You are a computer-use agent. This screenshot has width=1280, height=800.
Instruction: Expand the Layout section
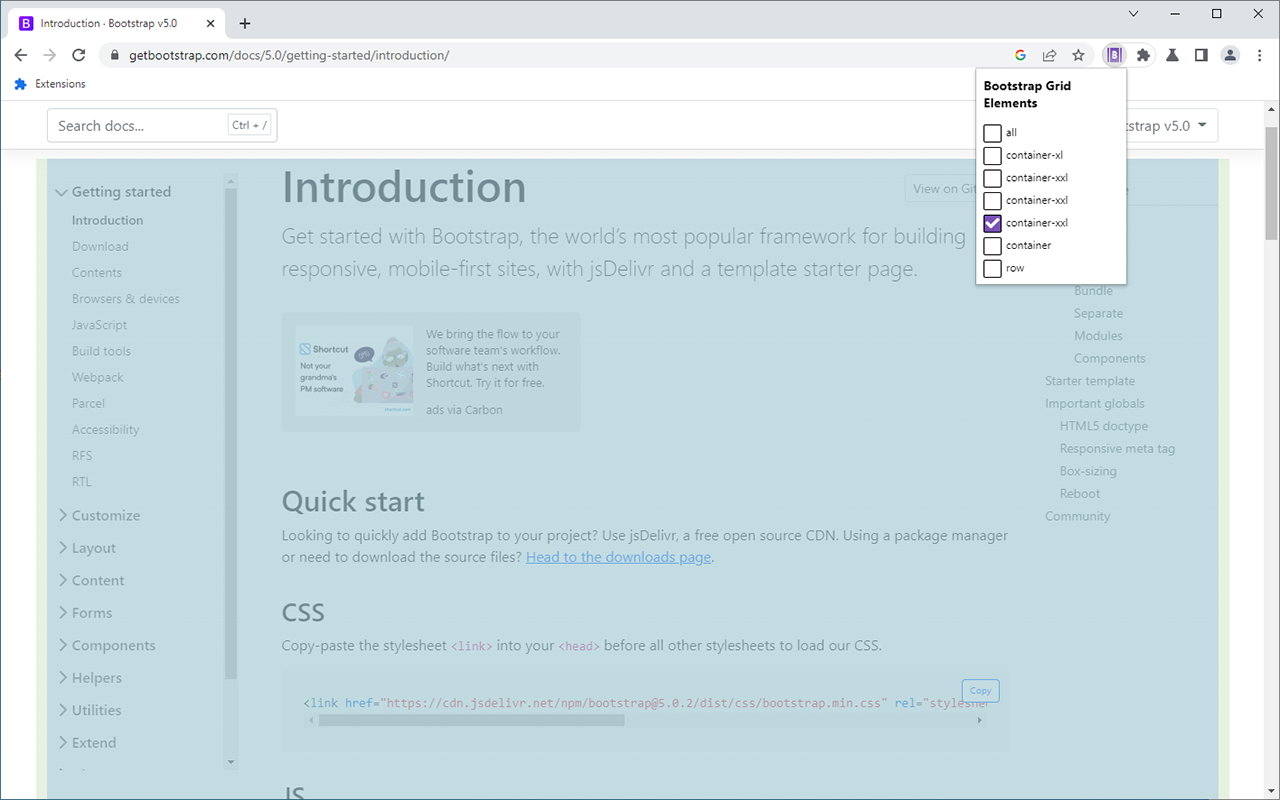[86, 548]
